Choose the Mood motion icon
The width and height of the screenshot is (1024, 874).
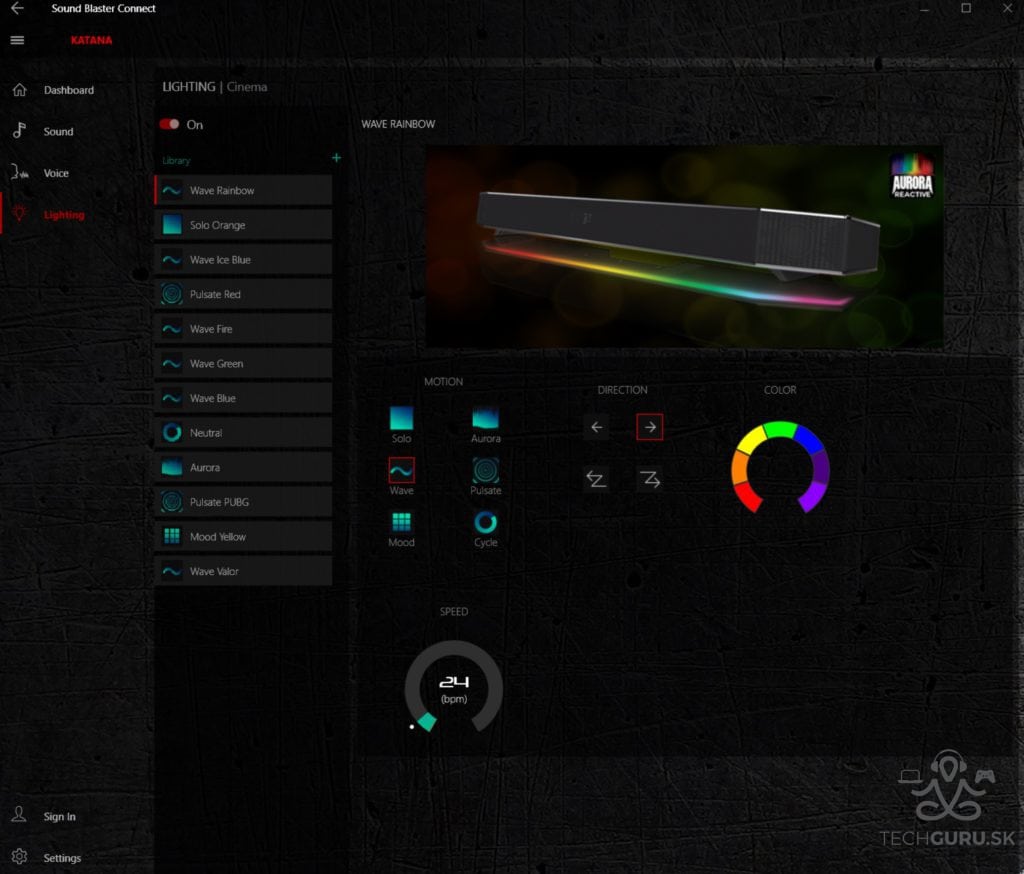401,523
